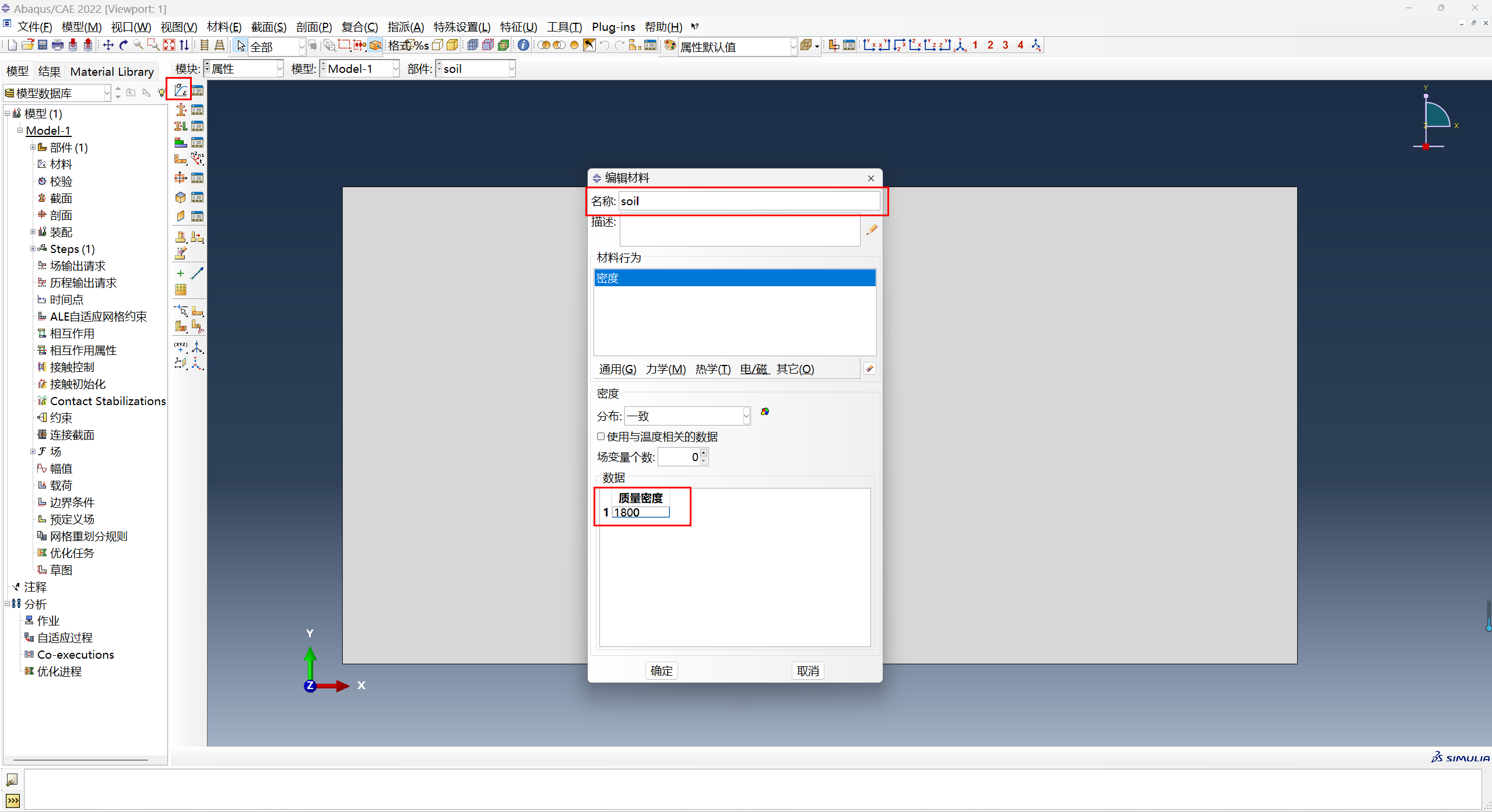
Task: Click the Create Section tool icon
Action: point(180,109)
